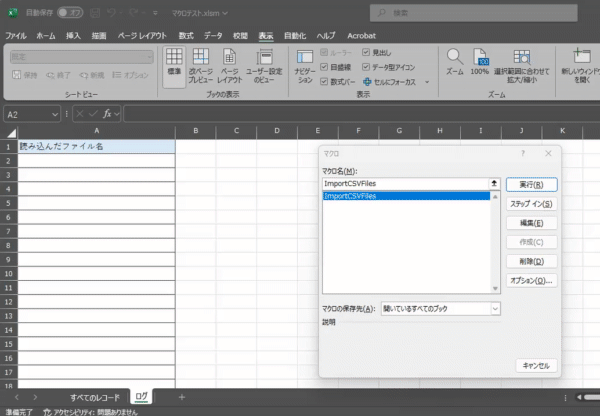Image resolution: width=600 pixels, height=416 pixels.
Task: Switch to the すべてのレコード sheet tab
Action: point(94,397)
